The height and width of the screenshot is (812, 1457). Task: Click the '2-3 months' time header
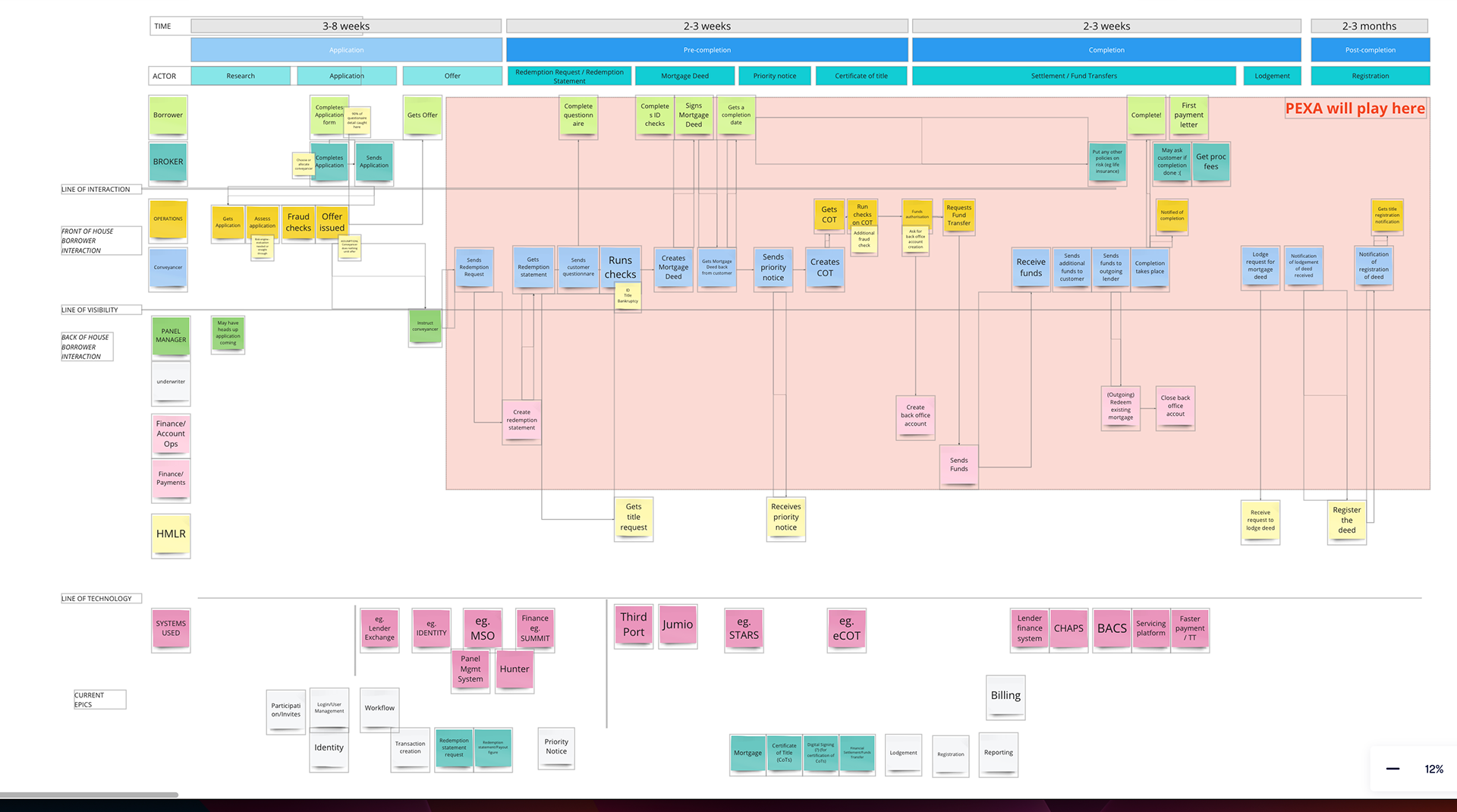1369,26
